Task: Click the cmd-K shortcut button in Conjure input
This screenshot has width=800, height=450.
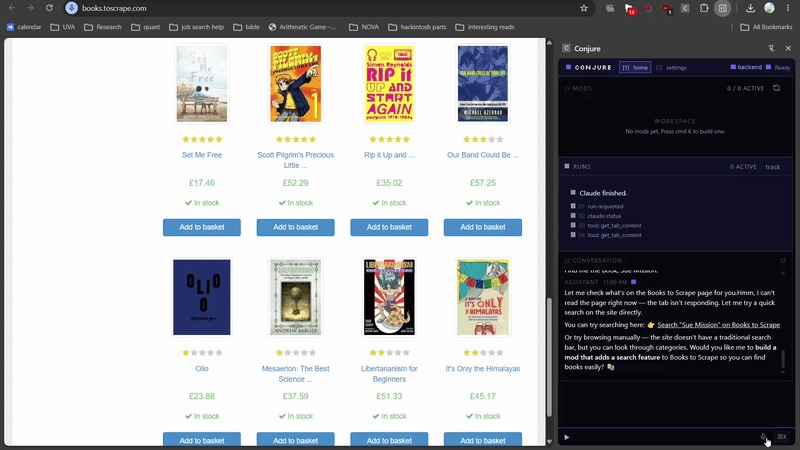Action: coord(782,437)
